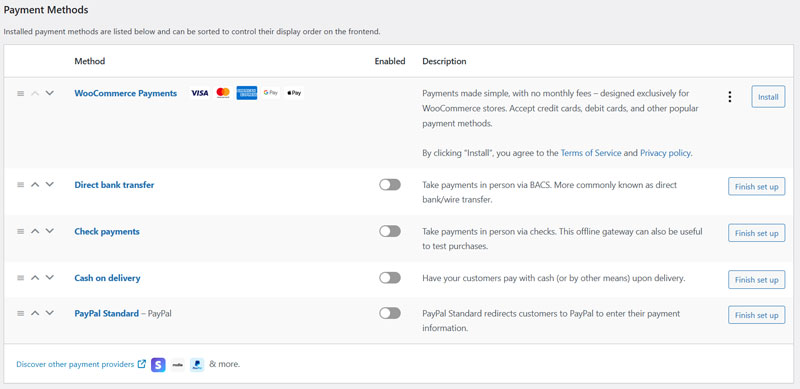Open Discover other payment providers link
800x389 pixels.
pos(81,364)
